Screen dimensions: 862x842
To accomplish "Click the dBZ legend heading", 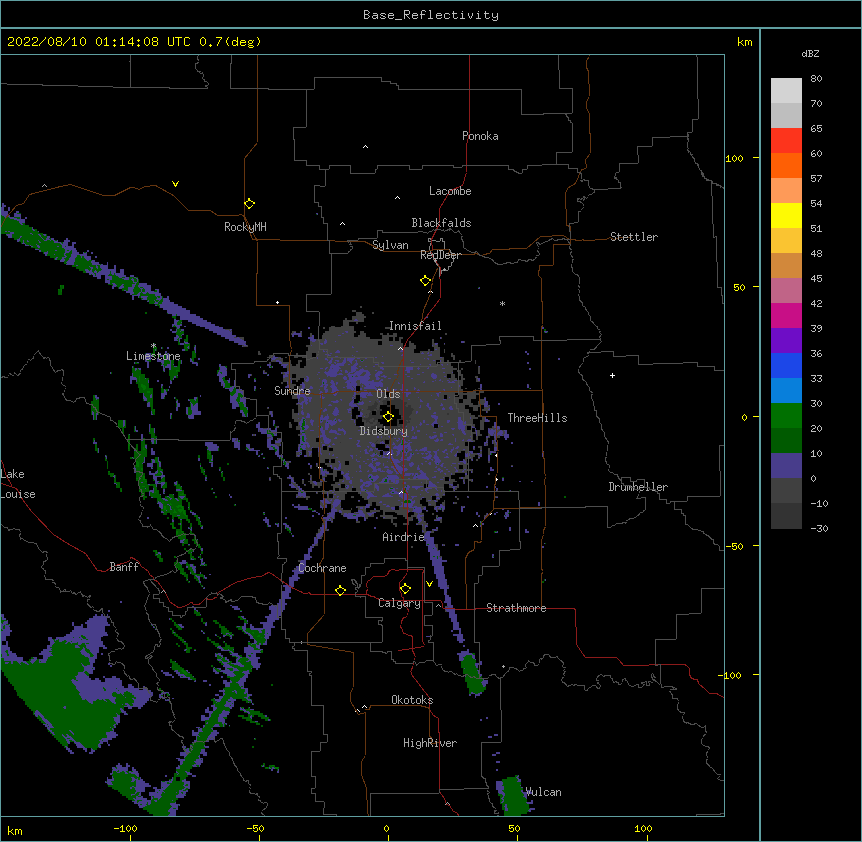I will click(x=810, y=54).
